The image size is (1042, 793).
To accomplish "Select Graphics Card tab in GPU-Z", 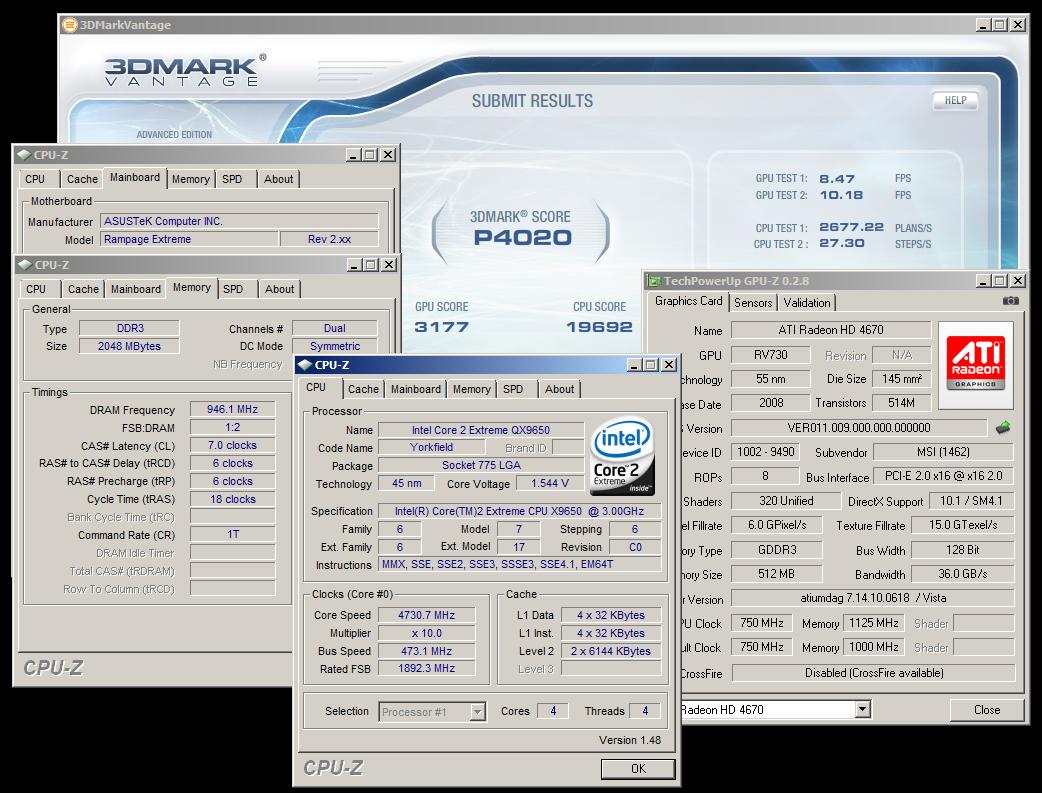I will 688,301.
